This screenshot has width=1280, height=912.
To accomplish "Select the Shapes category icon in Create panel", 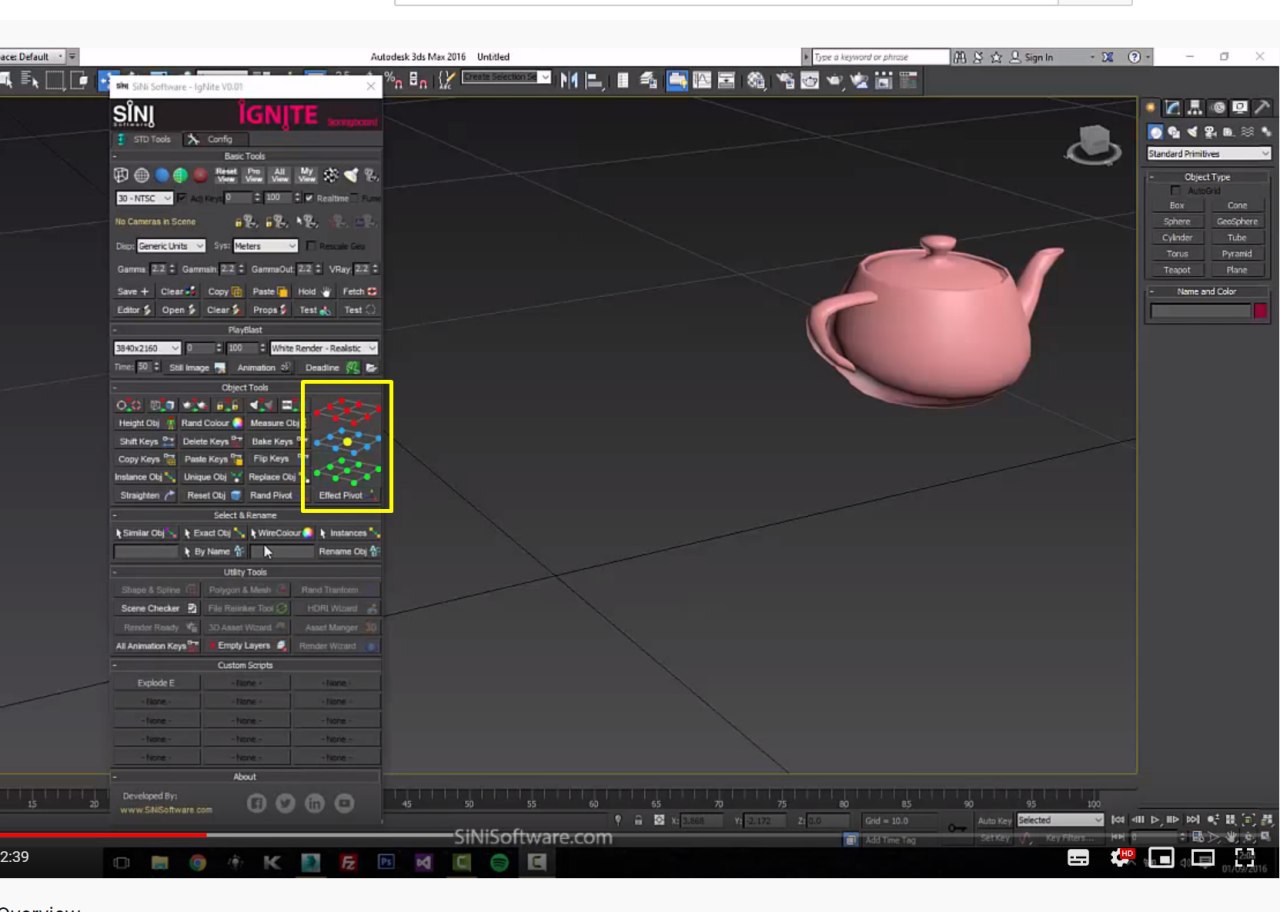I will click(1174, 132).
